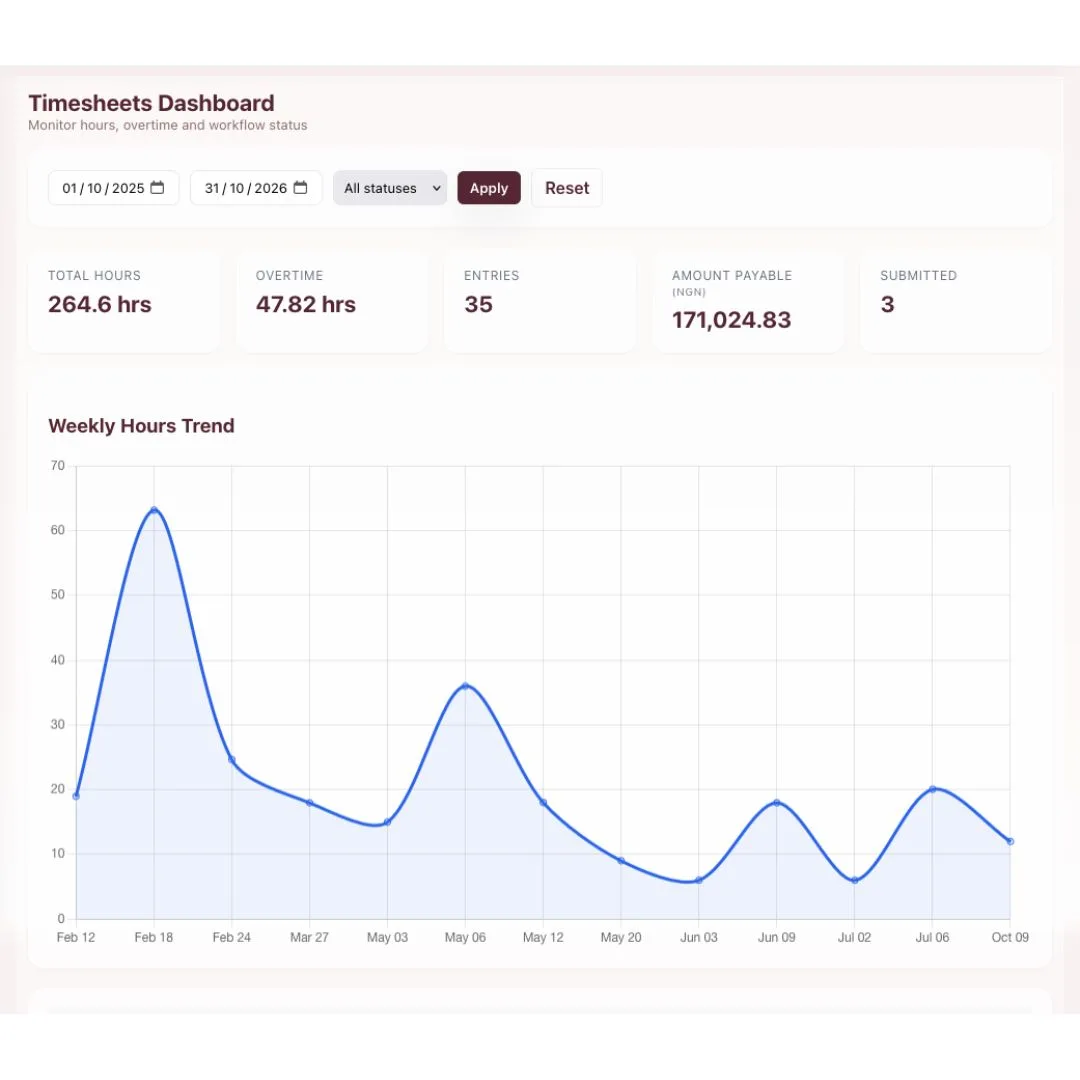Select the Submitted count 3
The height and width of the screenshot is (1080, 1080).
pos(888,304)
